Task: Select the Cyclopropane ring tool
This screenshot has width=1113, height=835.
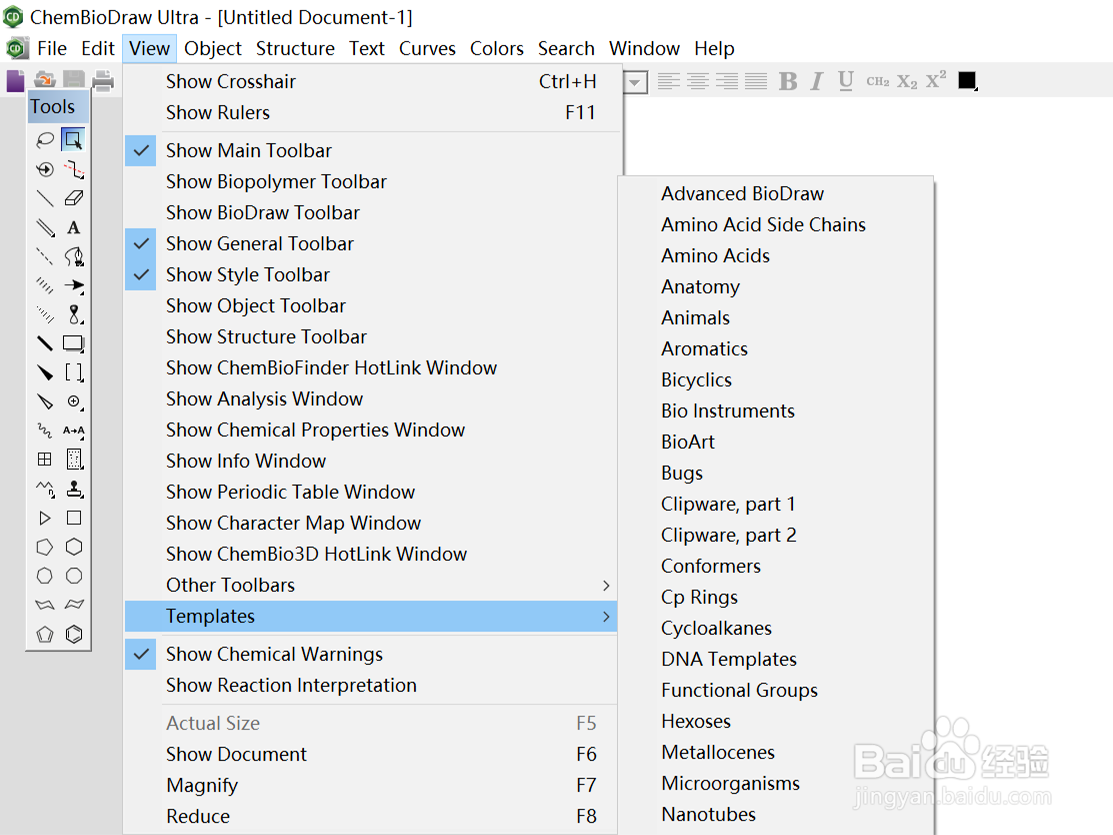Action: click(x=45, y=518)
